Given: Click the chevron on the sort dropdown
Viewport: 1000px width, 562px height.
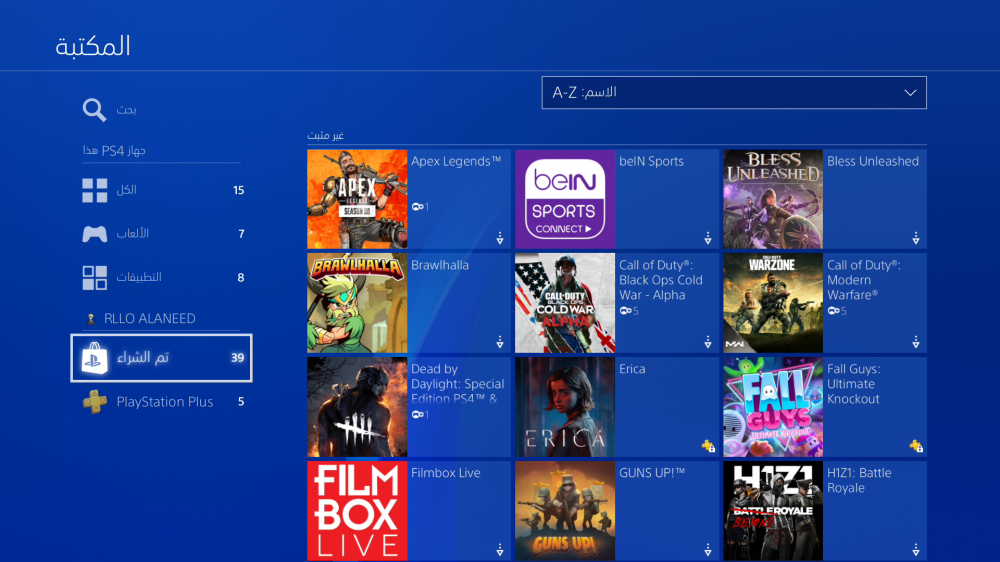Looking at the screenshot, I should [x=910, y=93].
